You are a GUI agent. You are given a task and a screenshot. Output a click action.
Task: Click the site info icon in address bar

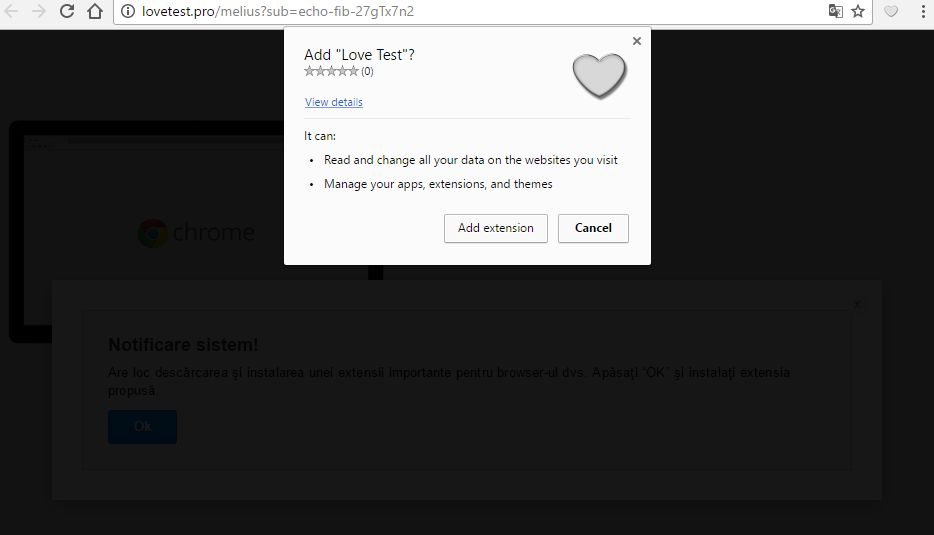point(127,11)
